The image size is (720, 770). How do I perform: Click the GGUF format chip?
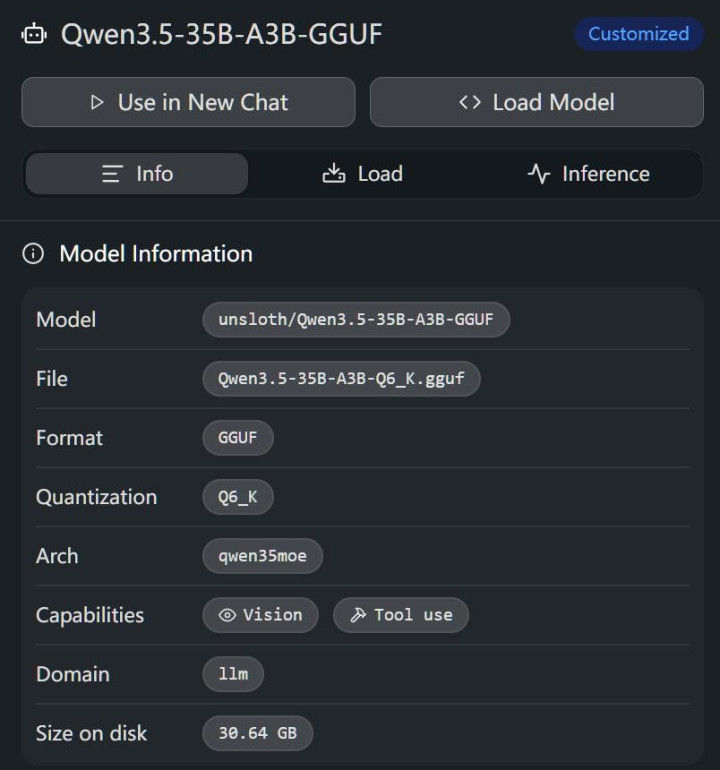pos(238,438)
